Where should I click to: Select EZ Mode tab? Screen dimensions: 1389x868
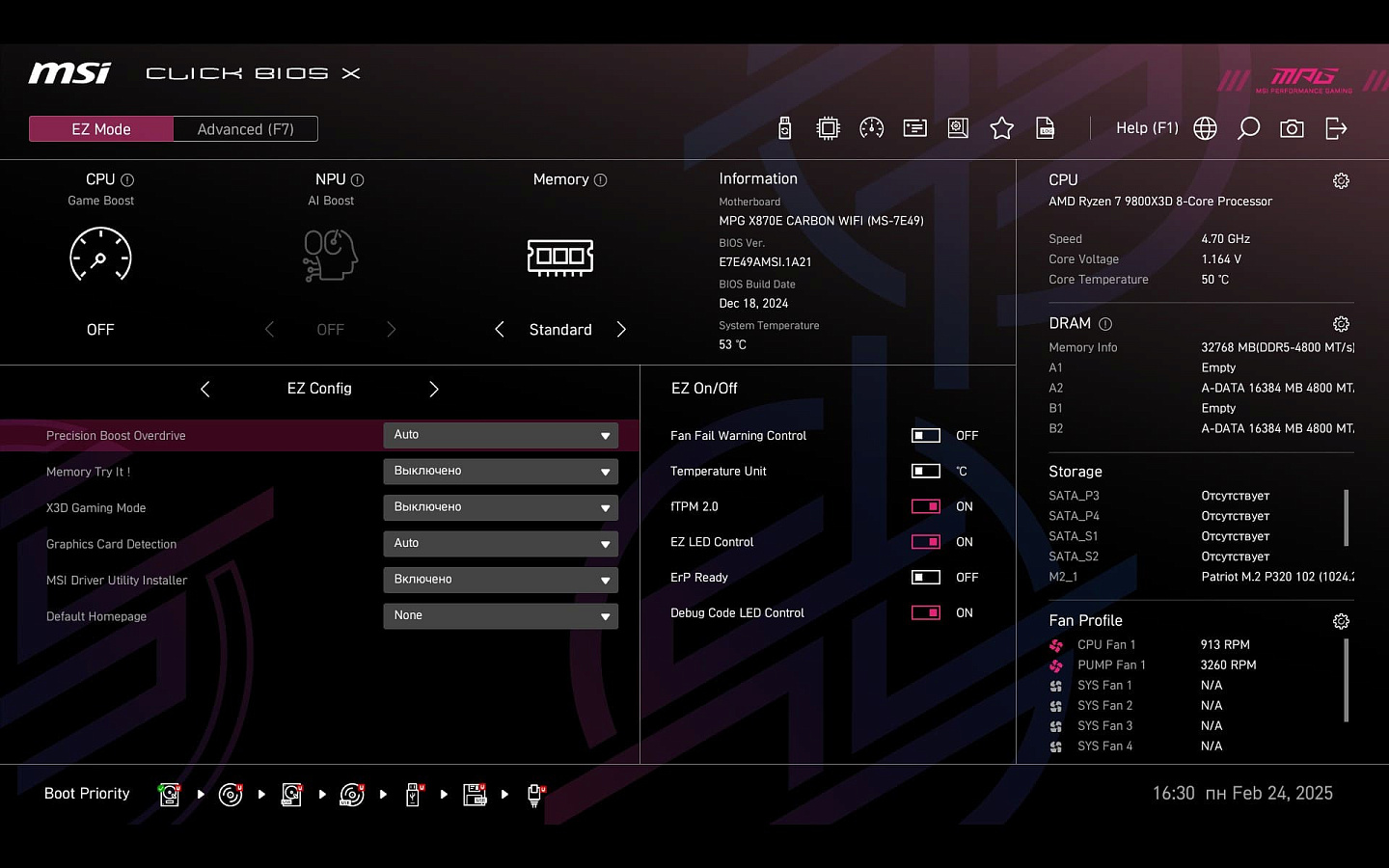101,129
